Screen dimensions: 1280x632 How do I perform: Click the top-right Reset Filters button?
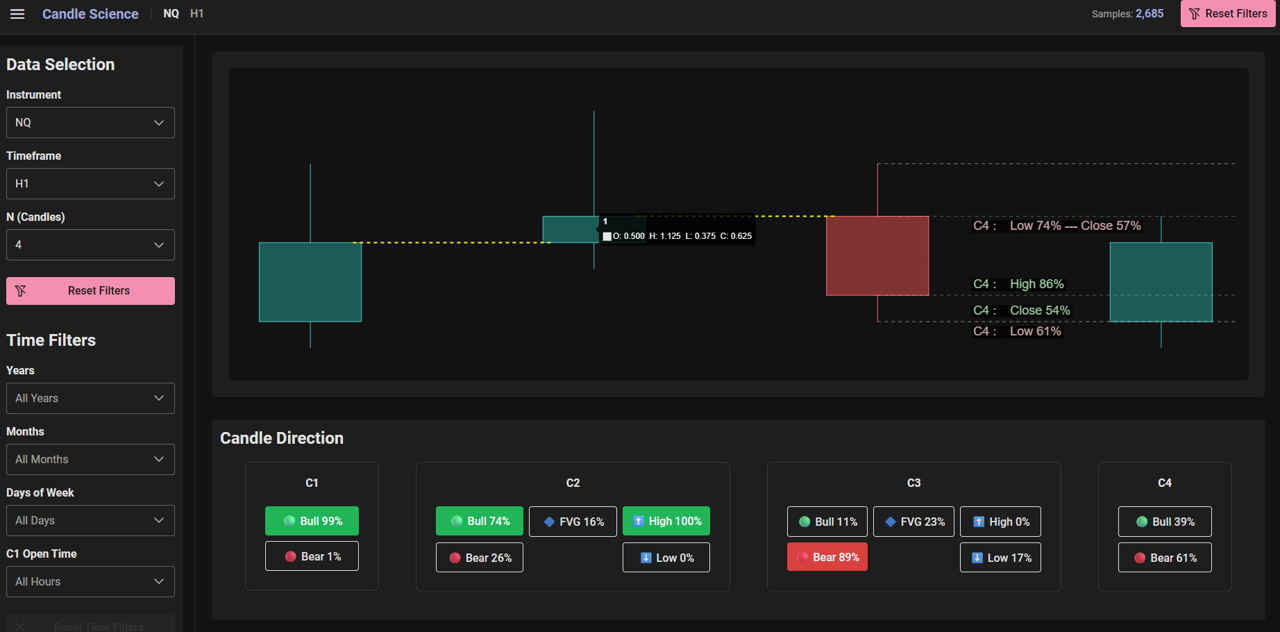1228,14
